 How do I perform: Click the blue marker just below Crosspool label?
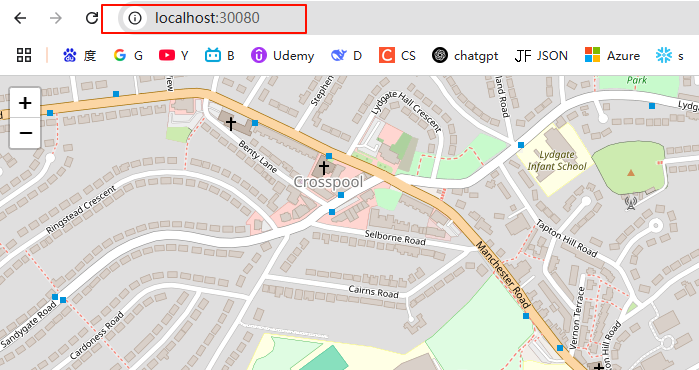(x=341, y=195)
